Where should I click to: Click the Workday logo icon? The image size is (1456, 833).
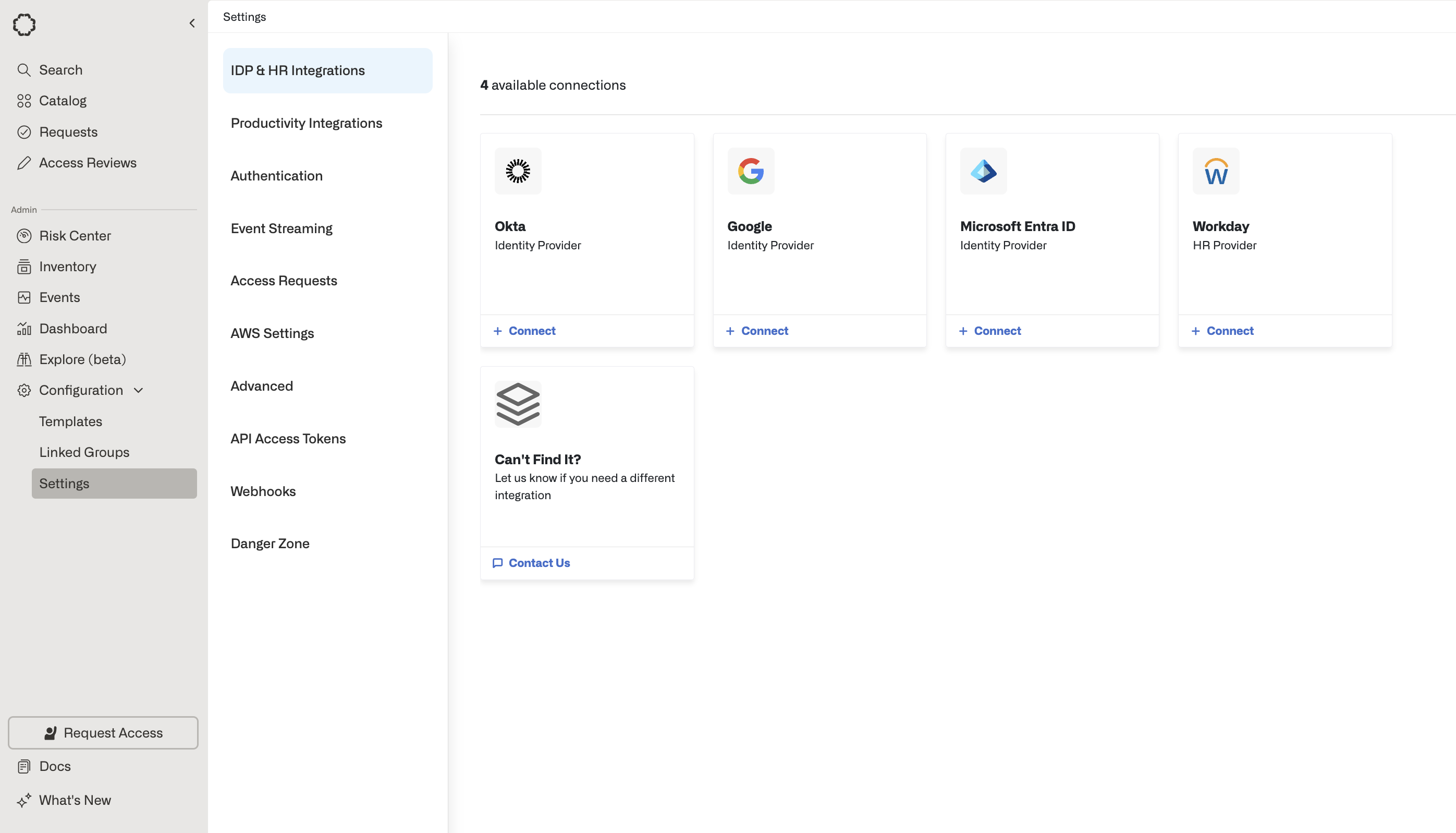tap(1215, 171)
